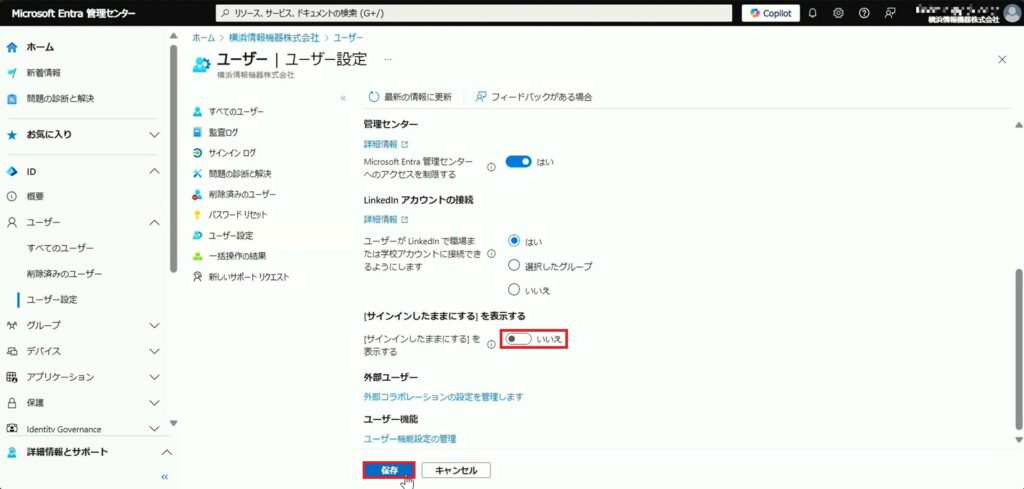Viewport: 1024px width, 489px height.
Task: Click the サインイン ログ icon
Action: (198, 153)
